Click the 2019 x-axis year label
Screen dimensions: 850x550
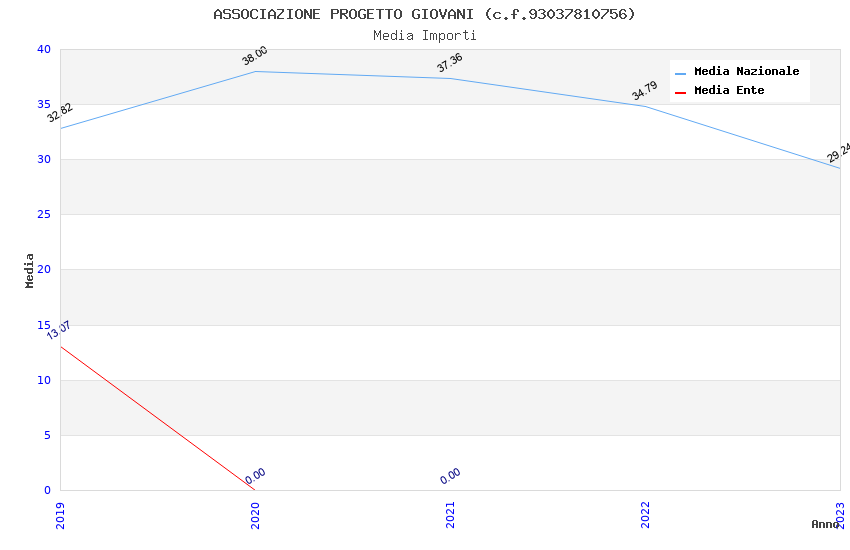[60, 514]
